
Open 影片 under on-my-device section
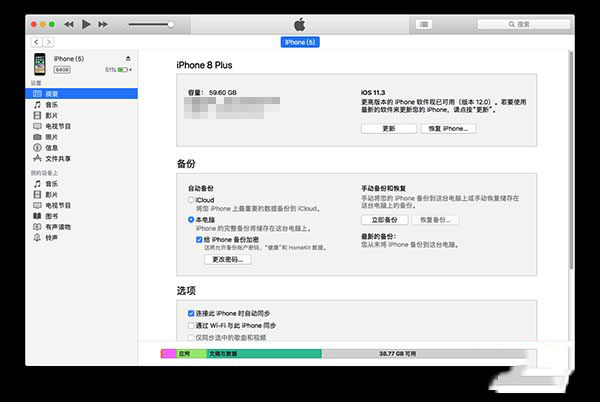82,195
